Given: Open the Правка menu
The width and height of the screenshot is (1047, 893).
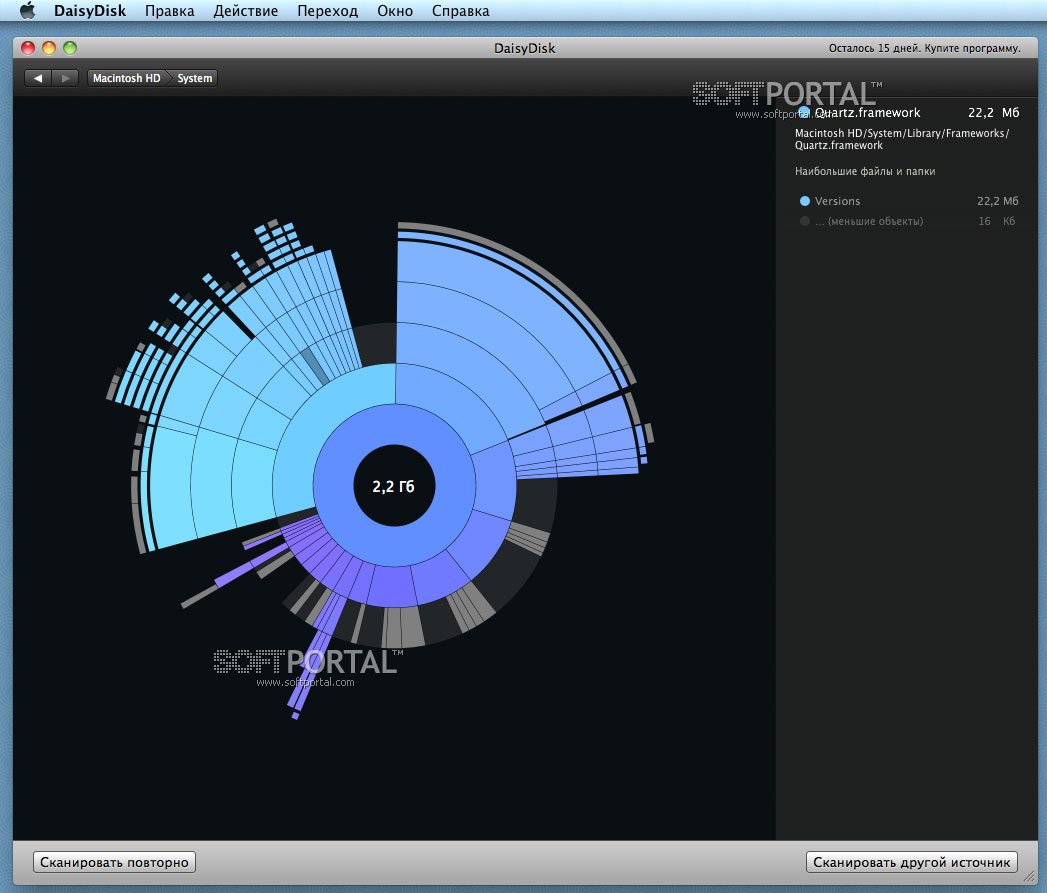Looking at the screenshot, I should point(170,12).
